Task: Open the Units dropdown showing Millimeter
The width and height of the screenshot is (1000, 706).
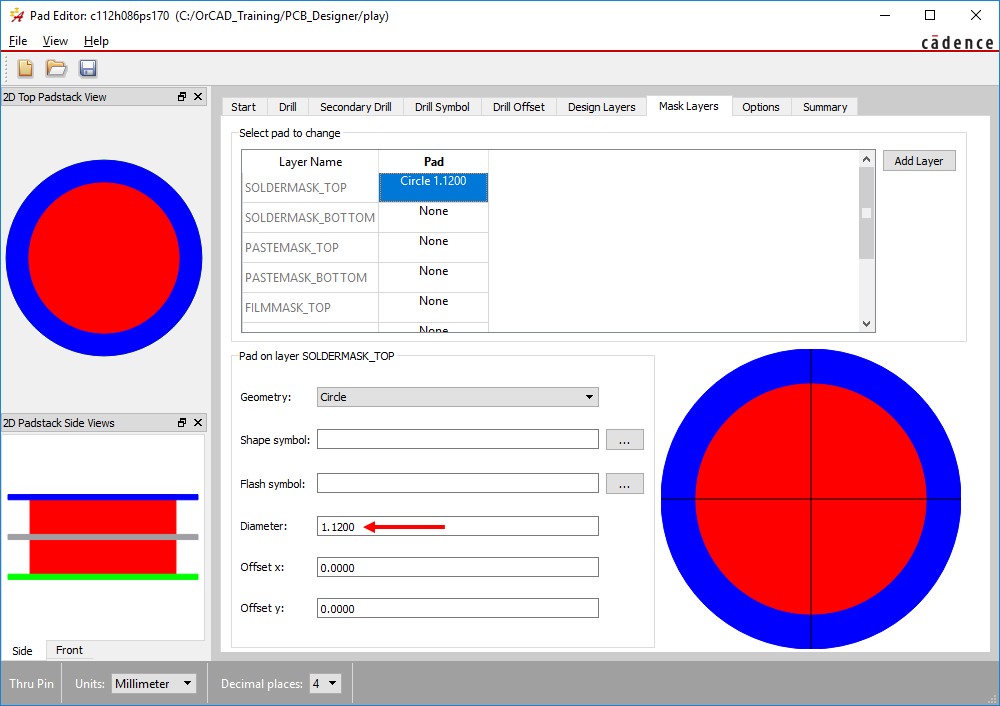Action: [x=154, y=684]
